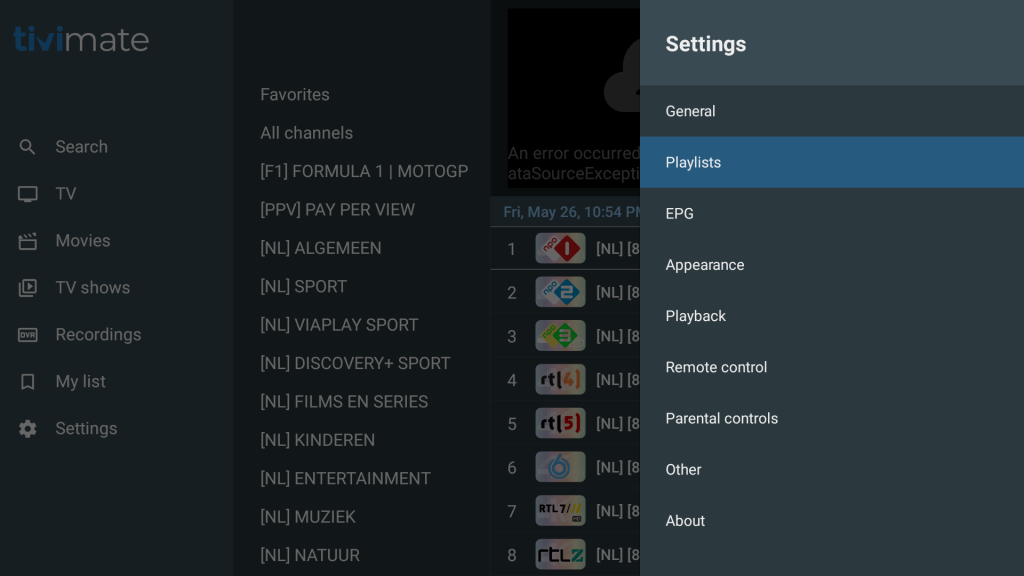Open Parental controls settings
Screen dimensions: 1024x576
(721, 418)
